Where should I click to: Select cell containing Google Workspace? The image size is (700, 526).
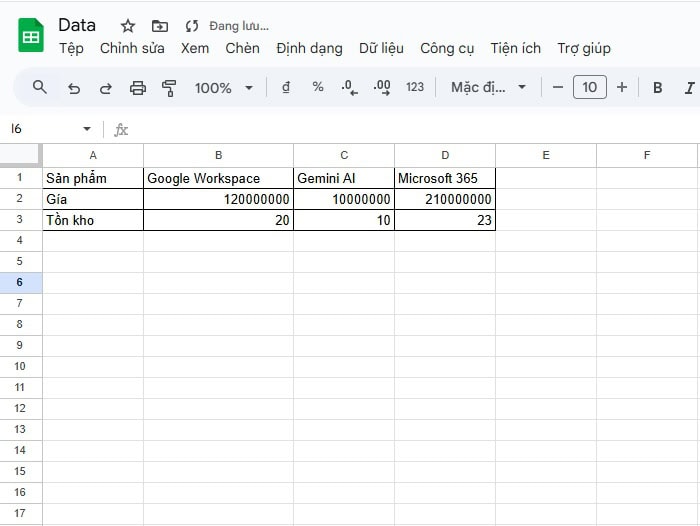tap(218, 178)
